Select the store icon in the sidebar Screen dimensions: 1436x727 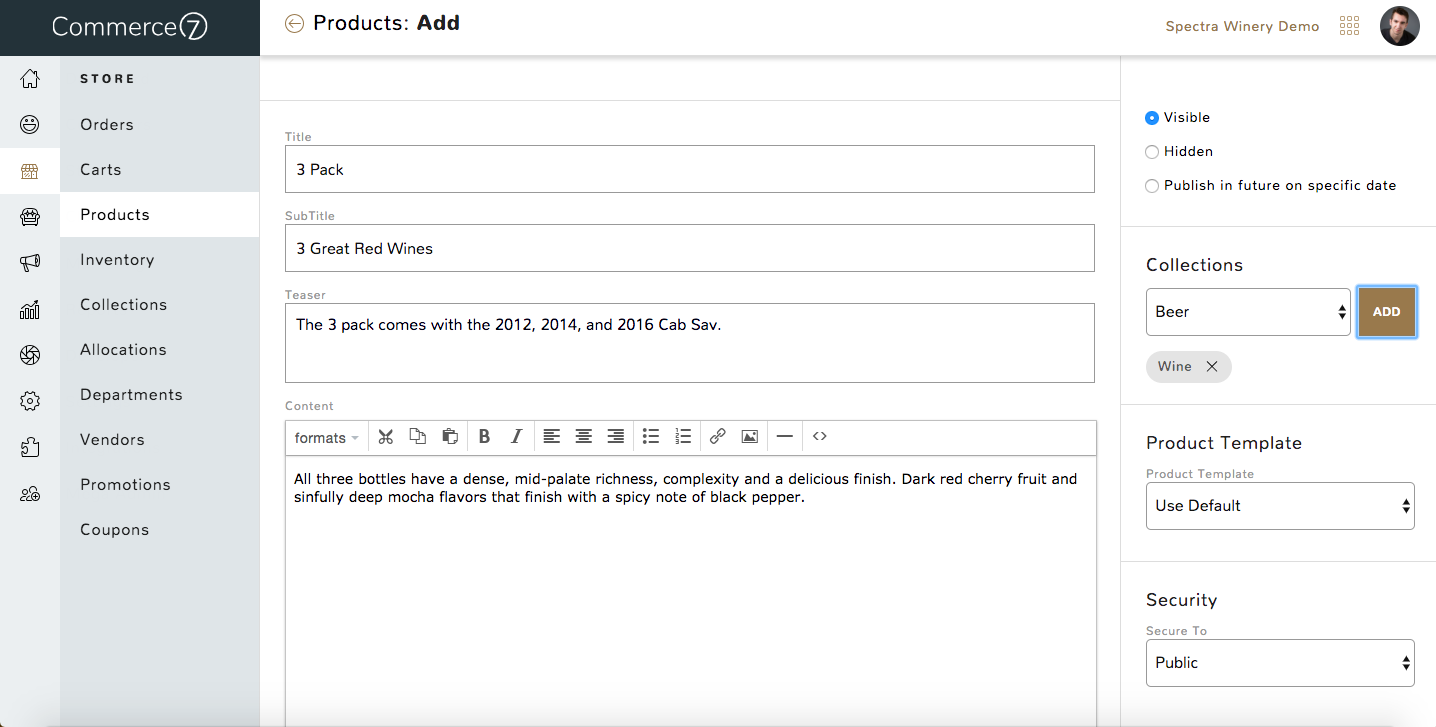point(30,171)
